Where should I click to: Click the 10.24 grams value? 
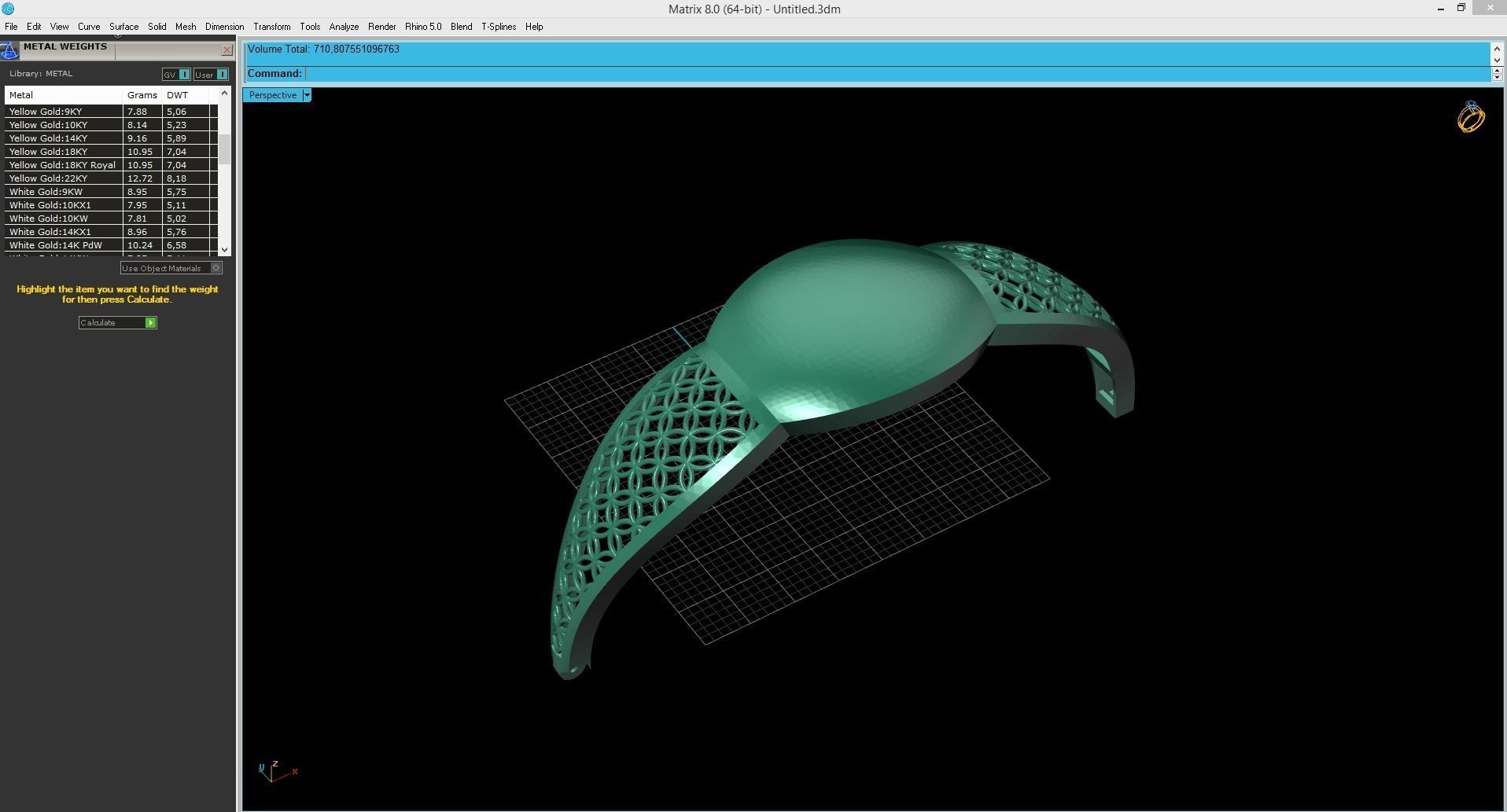140,245
